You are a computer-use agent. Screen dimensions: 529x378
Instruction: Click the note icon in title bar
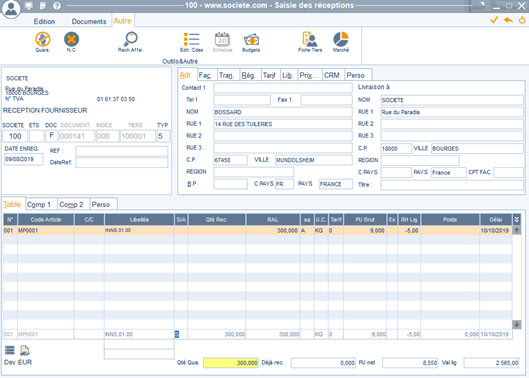tap(43, 5)
